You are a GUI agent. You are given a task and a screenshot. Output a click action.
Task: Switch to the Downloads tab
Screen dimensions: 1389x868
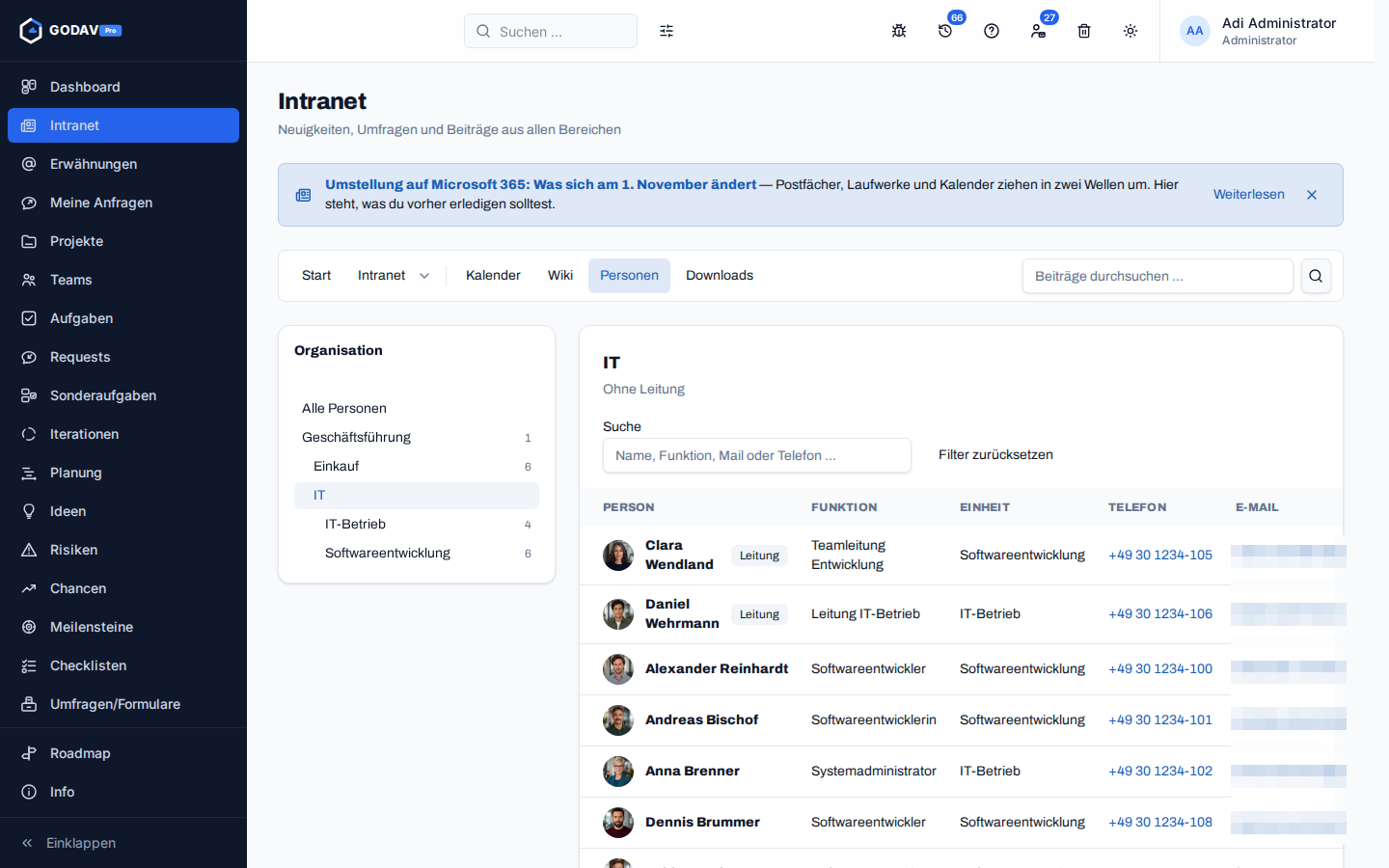coord(720,276)
